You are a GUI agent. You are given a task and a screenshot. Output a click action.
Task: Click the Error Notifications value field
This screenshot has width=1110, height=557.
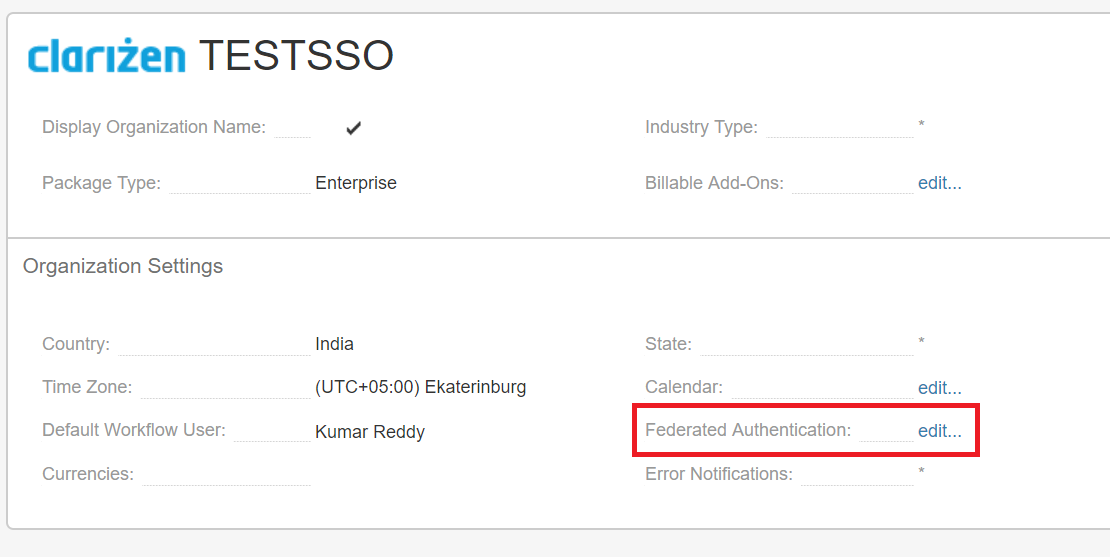pos(921,473)
